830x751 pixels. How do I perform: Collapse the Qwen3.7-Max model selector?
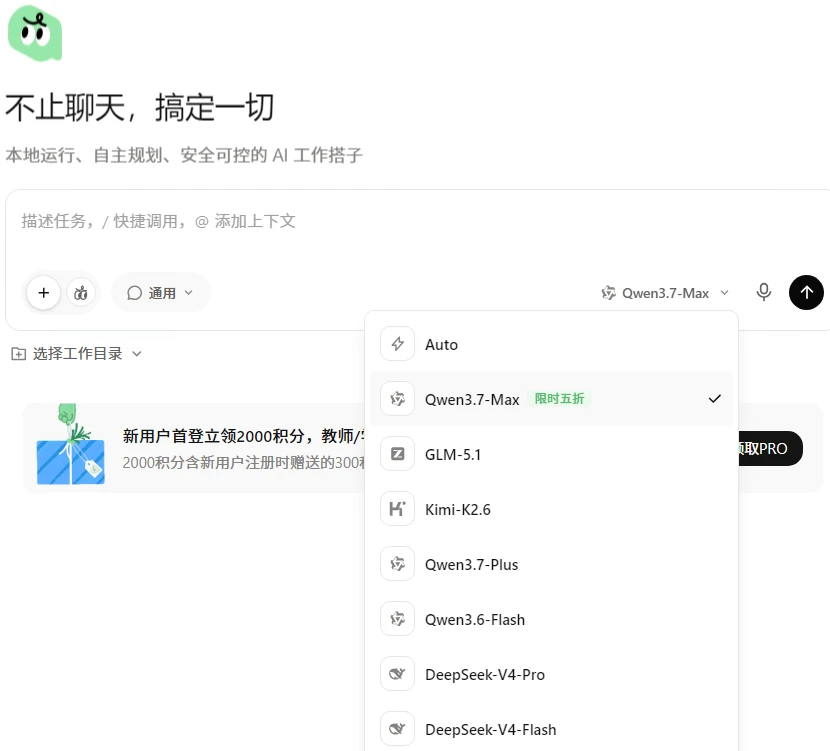coord(665,293)
